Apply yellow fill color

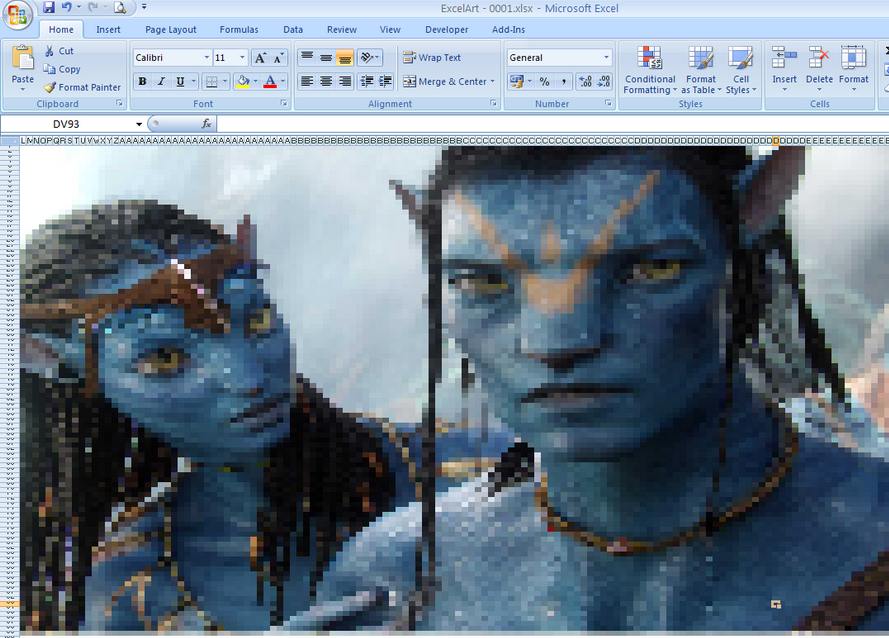tap(243, 82)
